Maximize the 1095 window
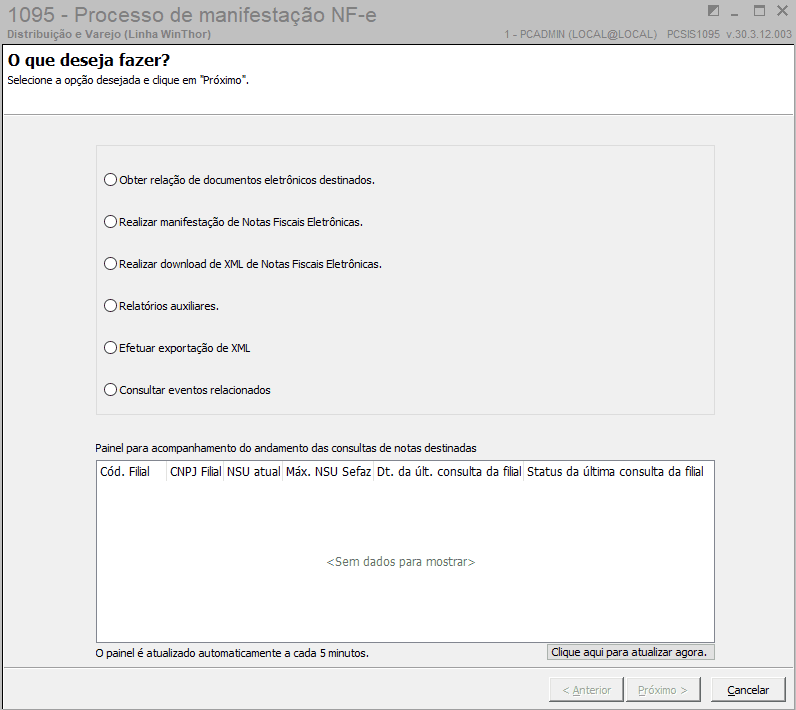This screenshot has width=796, height=710. coord(759,11)
